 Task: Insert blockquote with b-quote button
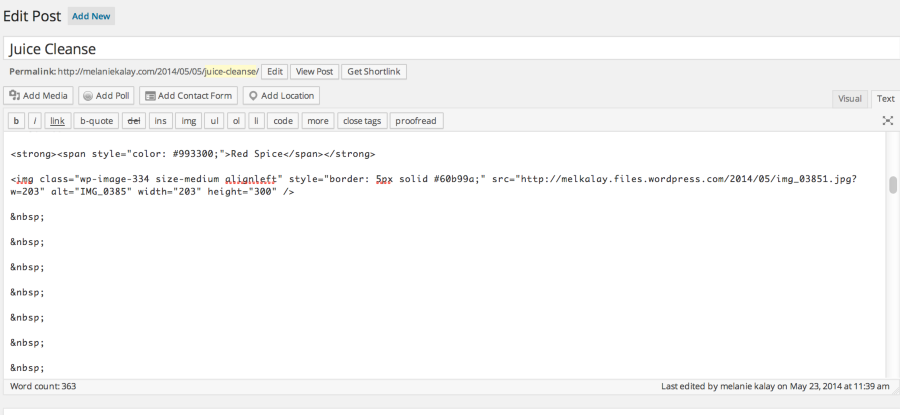97,121
